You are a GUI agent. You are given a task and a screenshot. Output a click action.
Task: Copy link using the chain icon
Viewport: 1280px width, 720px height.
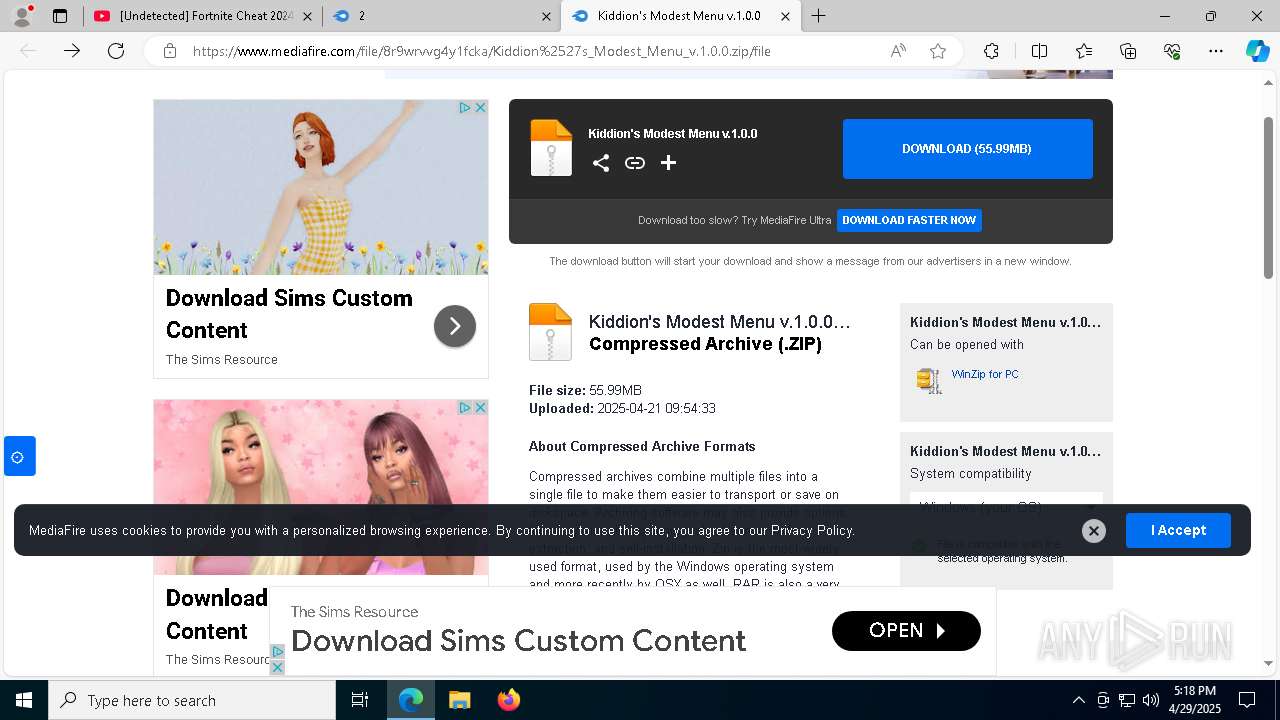(x=635, y=163)
